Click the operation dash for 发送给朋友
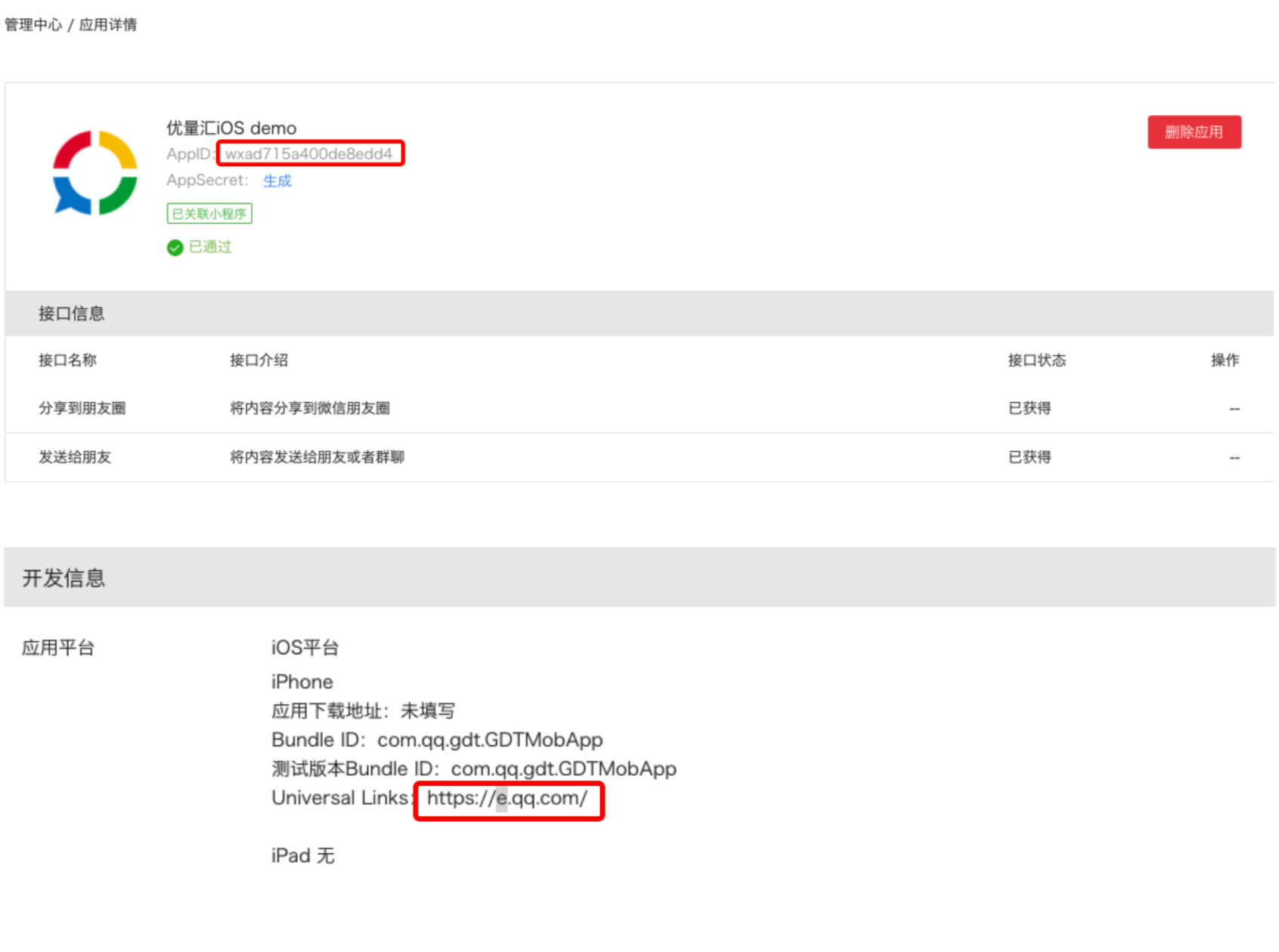Image resolution: width=1279 pixels, height=952 pixels. (1234, 458)
